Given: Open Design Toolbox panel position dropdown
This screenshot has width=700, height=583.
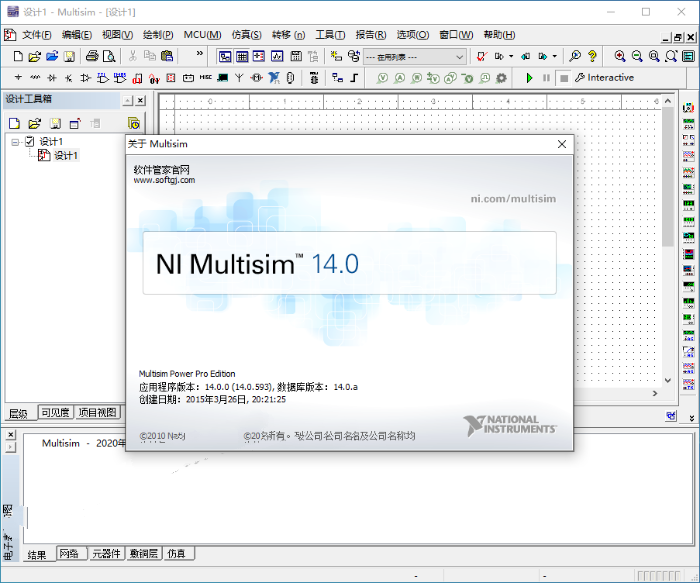Looking at the screenshot, I should [128, 101].
